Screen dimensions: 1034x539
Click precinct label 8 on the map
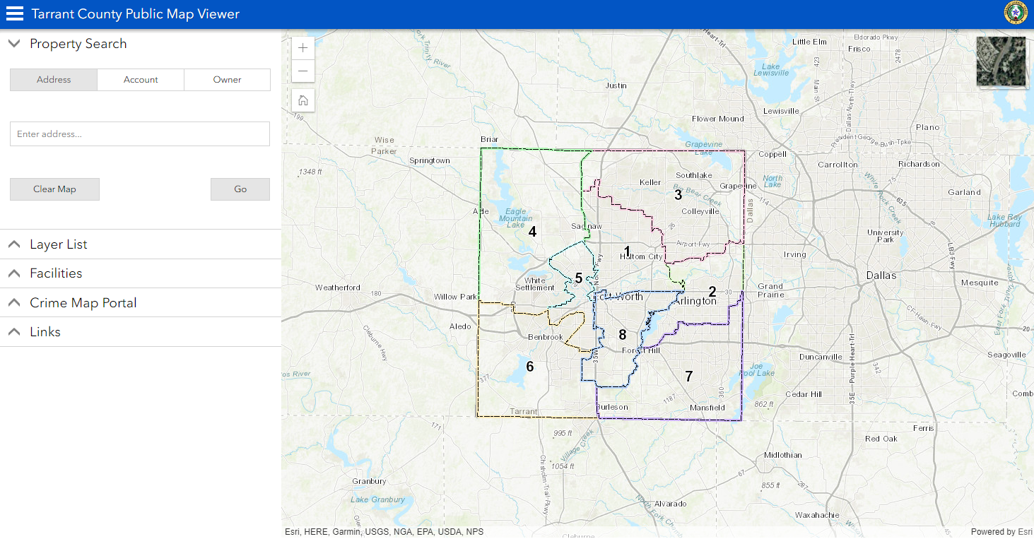622,335
